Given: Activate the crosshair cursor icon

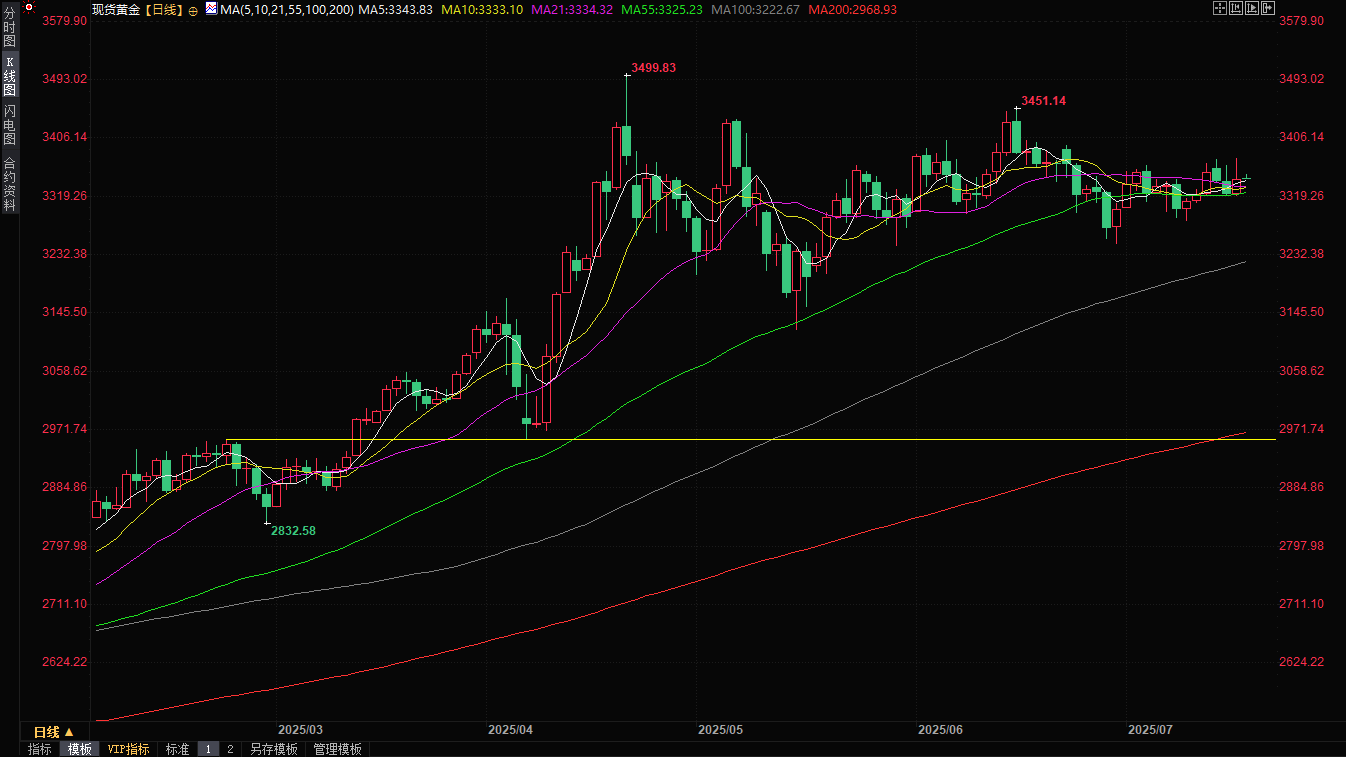Looking at the screenshot, I should click(x=1219, y=8).
